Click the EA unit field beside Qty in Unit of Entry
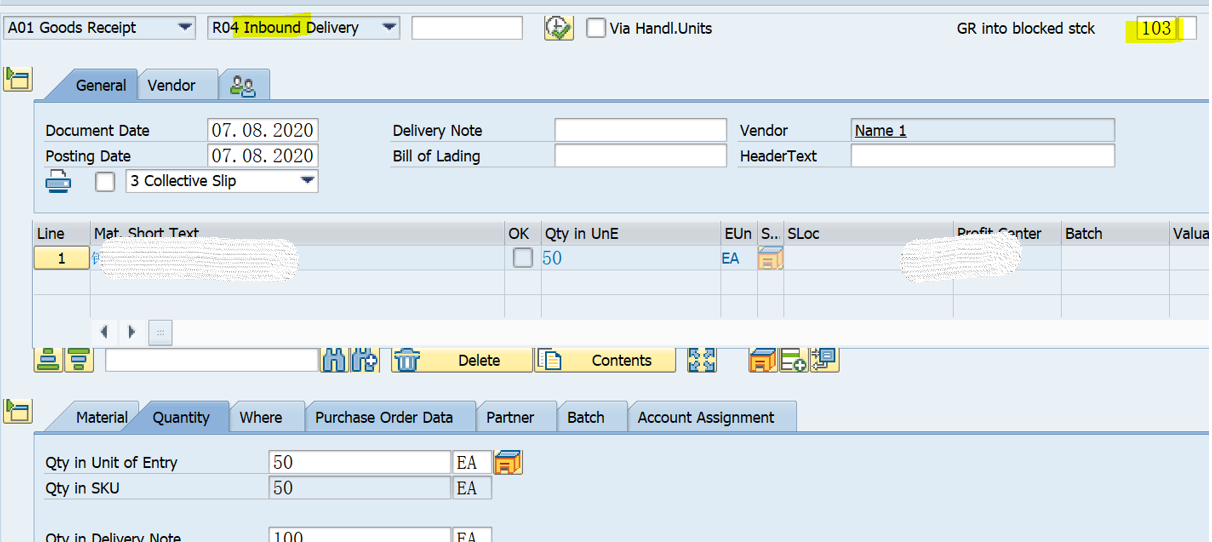This screenshot has width=1212, height=542. click(x=472, y=462)
